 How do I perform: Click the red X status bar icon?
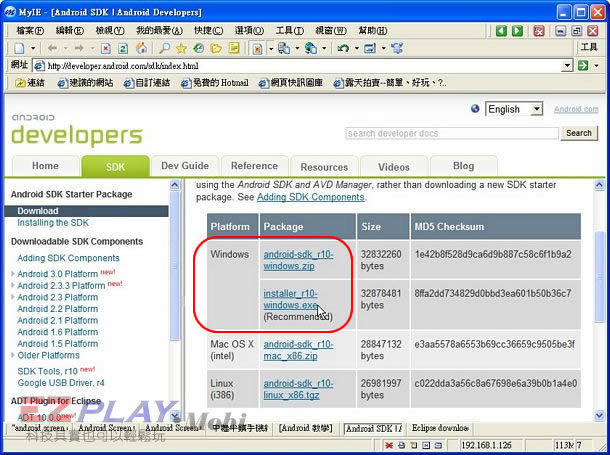point(389,445)
